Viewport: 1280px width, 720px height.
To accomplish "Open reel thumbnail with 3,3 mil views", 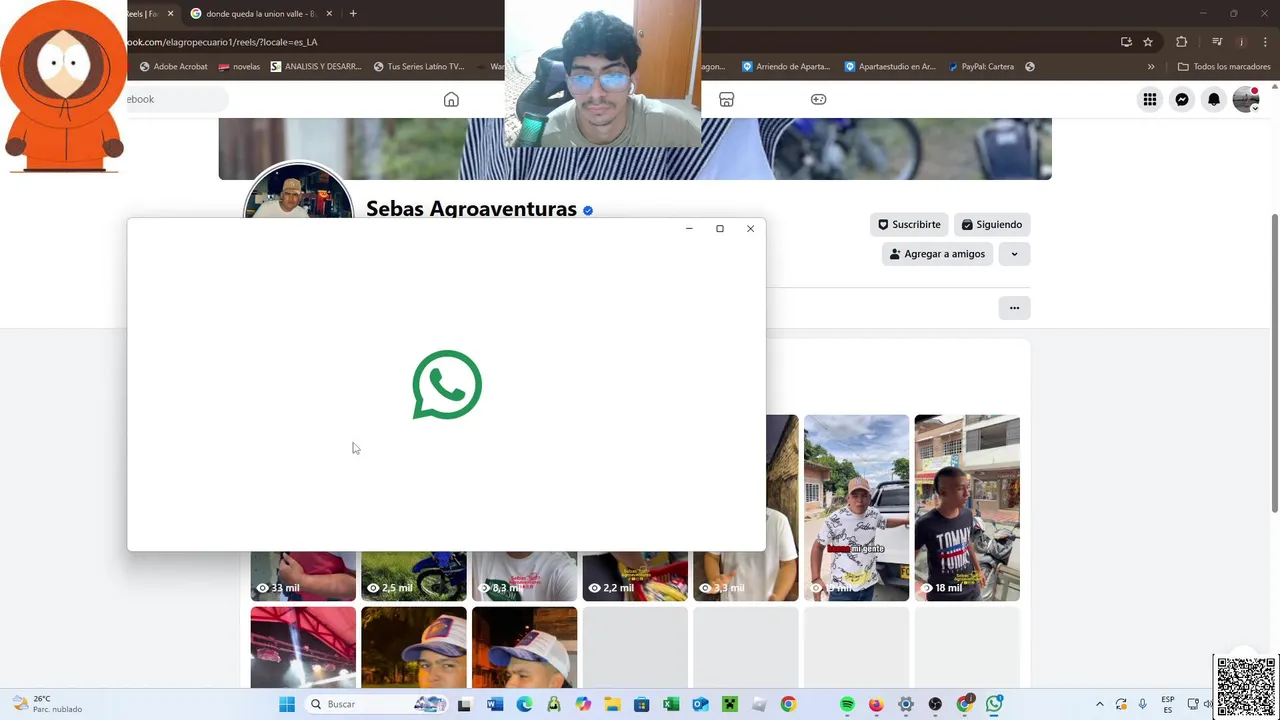I will tap(746, 576).
